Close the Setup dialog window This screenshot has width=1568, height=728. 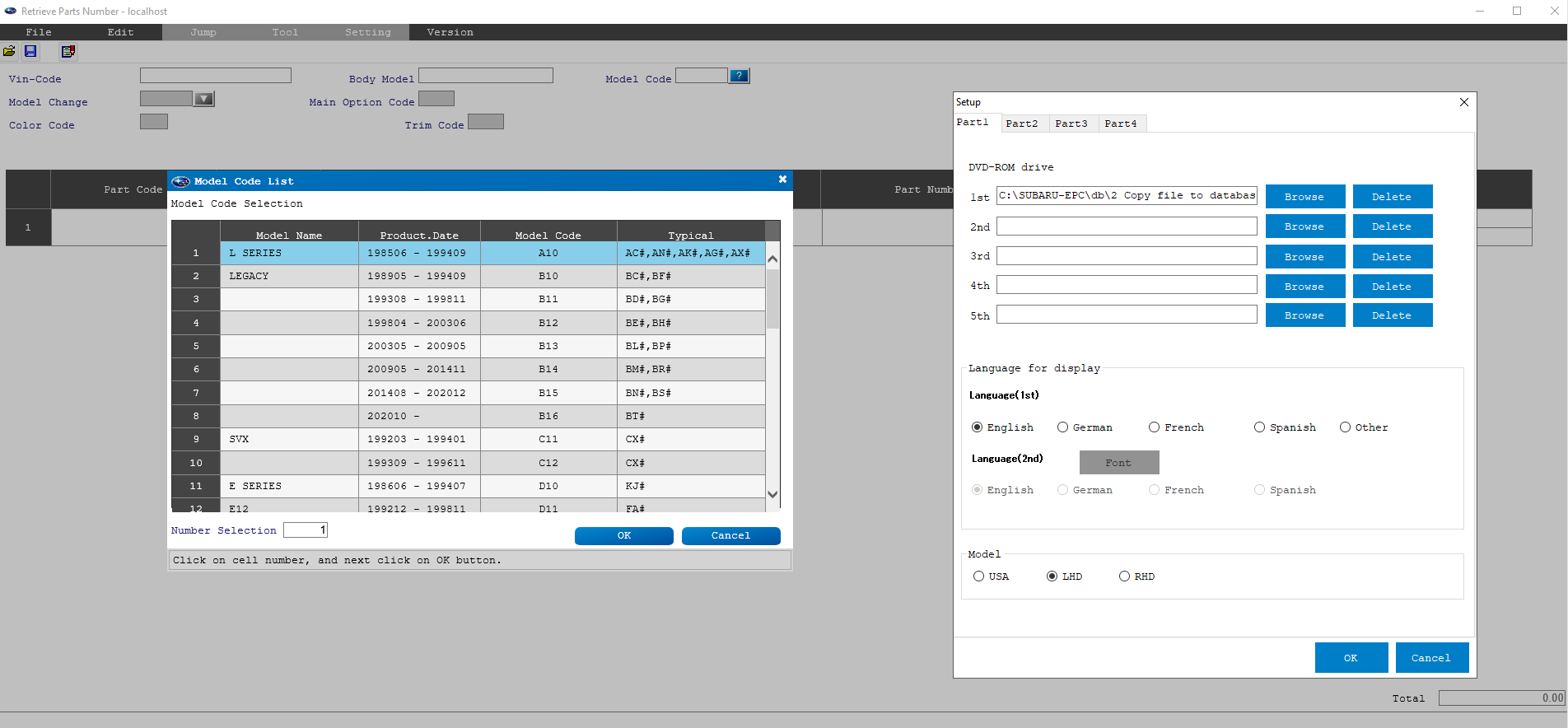(x=1463, y=102)
